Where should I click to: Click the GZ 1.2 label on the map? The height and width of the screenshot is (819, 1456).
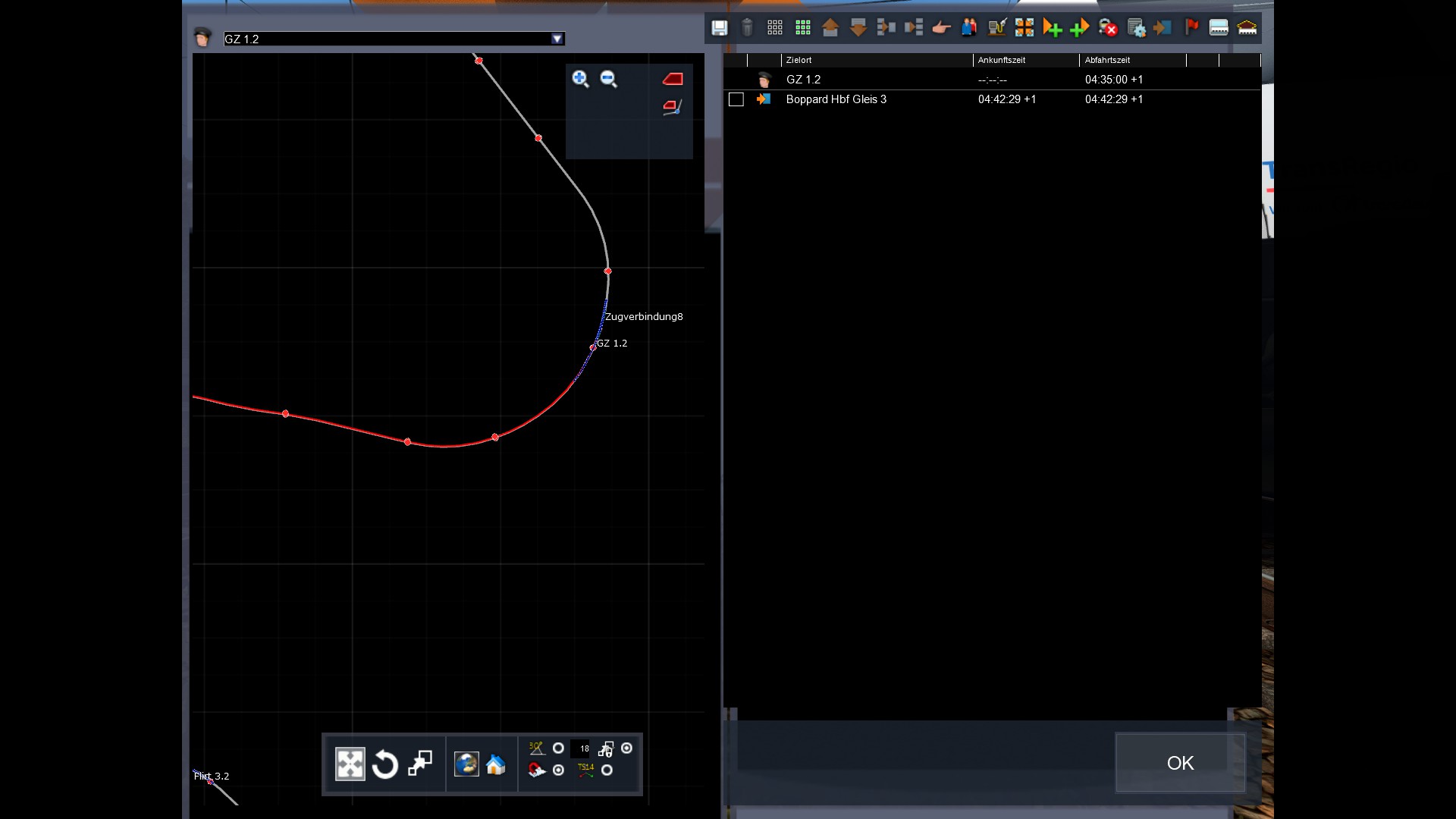pos(612,344)
